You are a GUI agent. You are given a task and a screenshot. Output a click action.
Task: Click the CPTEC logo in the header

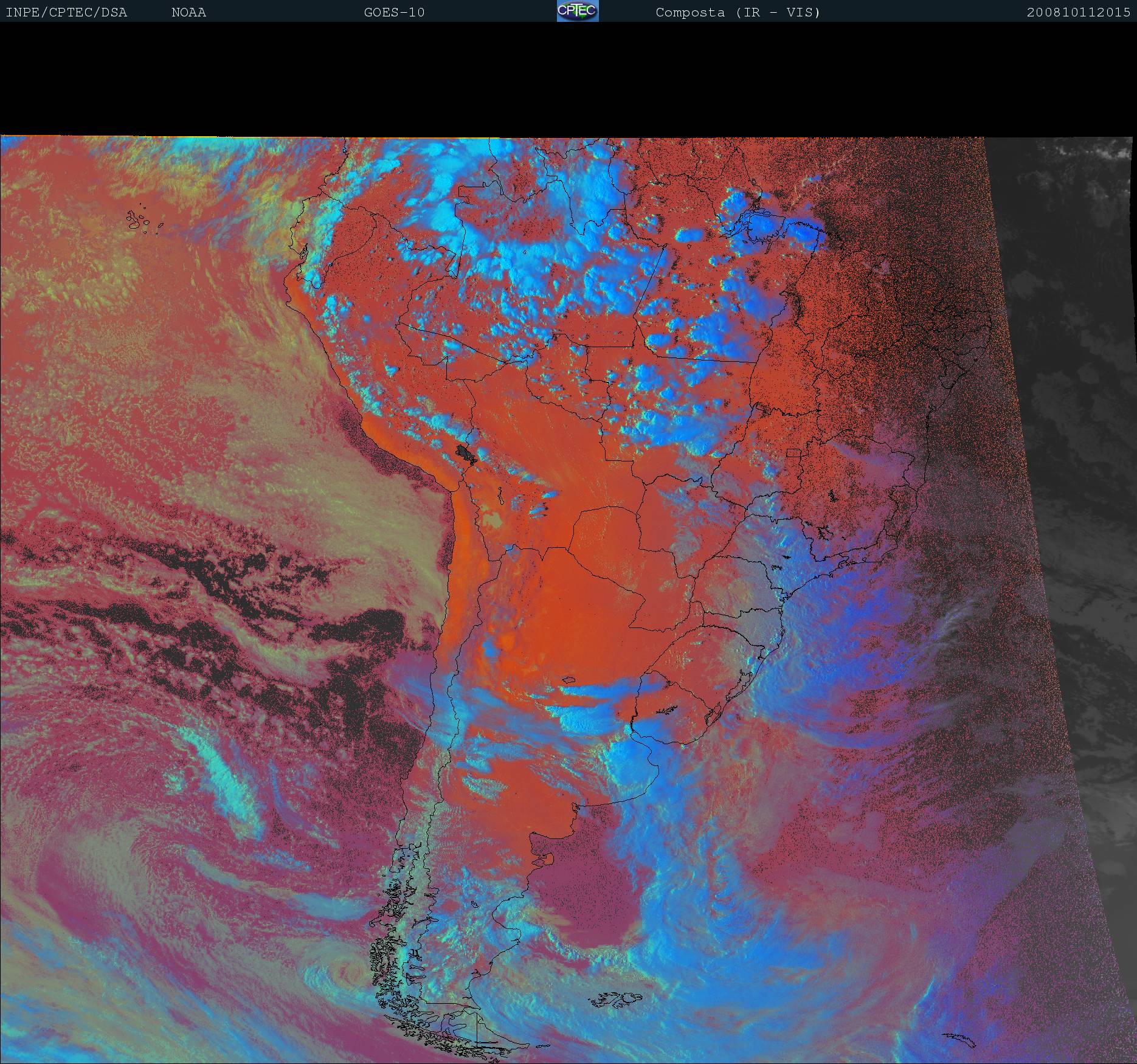click(x=577, y=11)
